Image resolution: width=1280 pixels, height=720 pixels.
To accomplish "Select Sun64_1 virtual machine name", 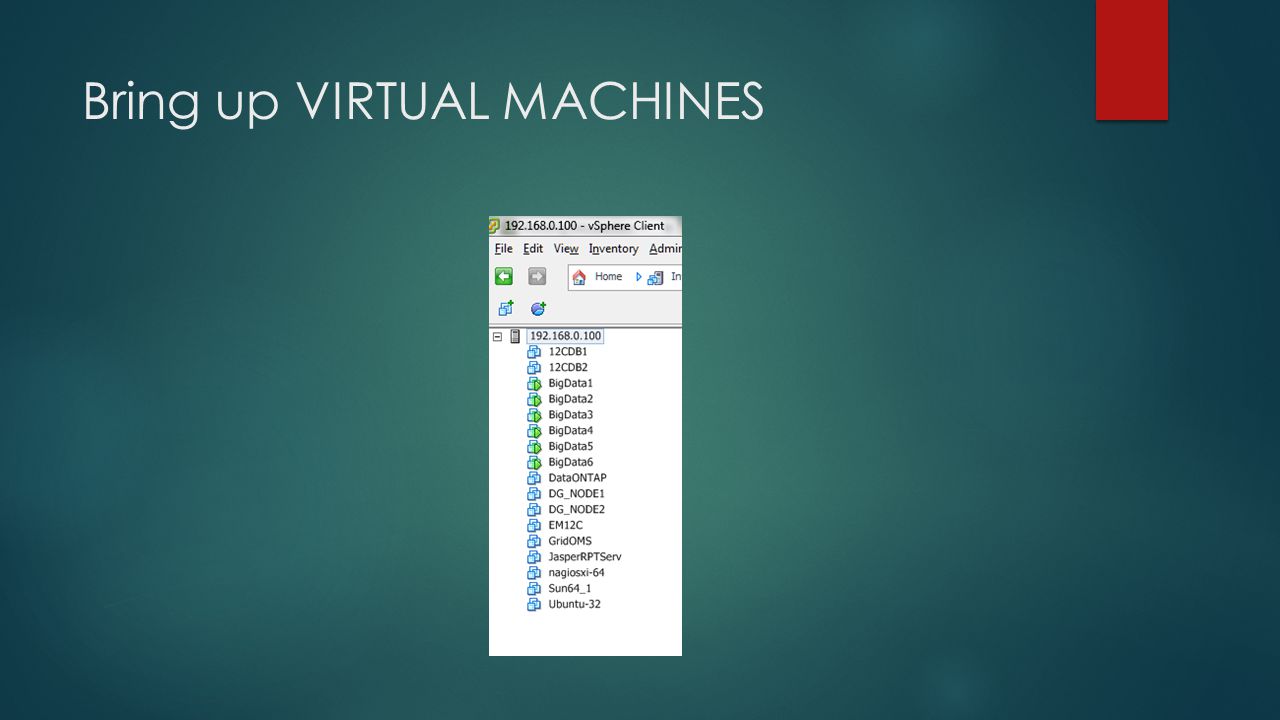I will tap(570, 589).
